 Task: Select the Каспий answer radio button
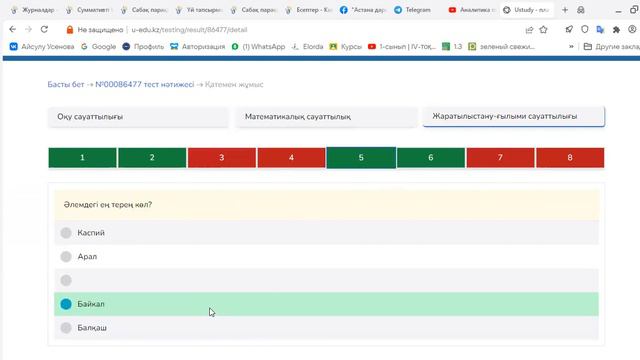[x=66, y=233]
